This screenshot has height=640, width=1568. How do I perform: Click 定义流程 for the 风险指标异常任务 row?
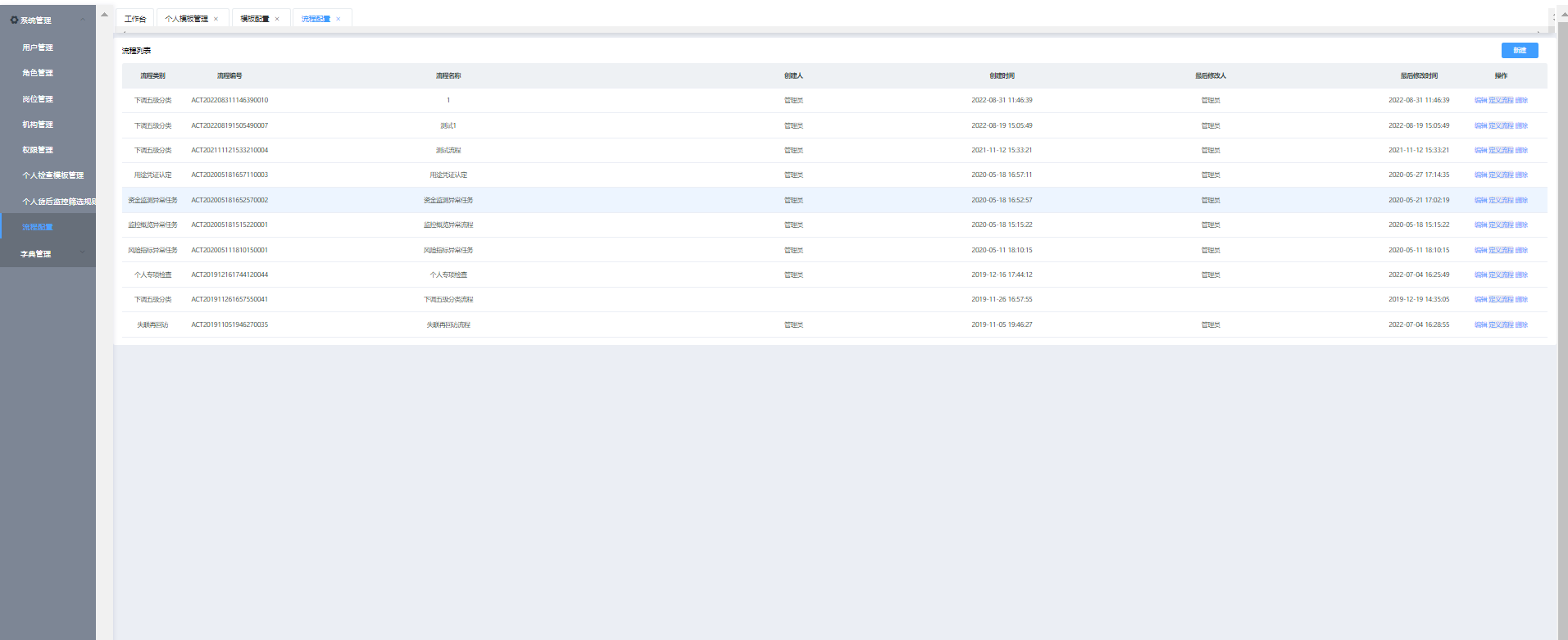[x=1501, y=250]
